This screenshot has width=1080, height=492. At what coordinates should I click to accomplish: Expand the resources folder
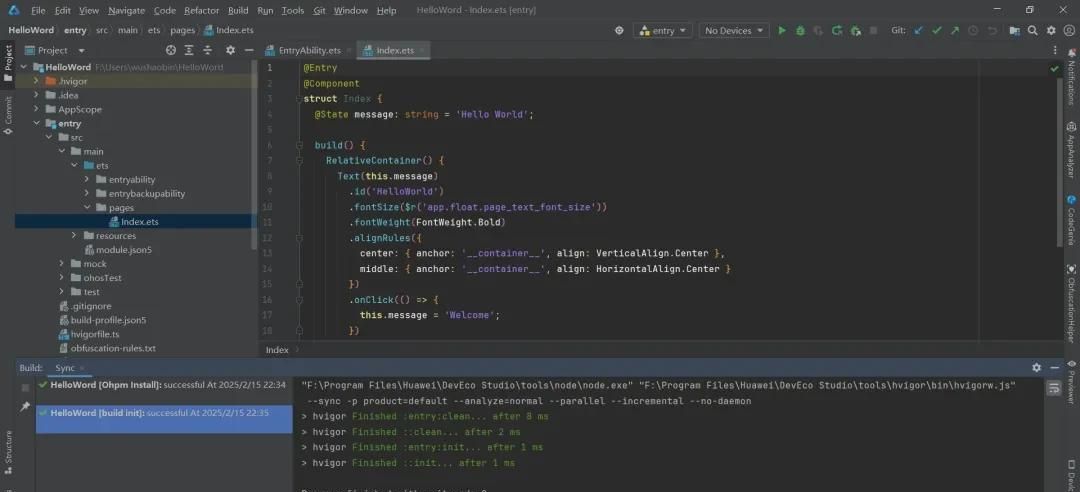(75, 236)
